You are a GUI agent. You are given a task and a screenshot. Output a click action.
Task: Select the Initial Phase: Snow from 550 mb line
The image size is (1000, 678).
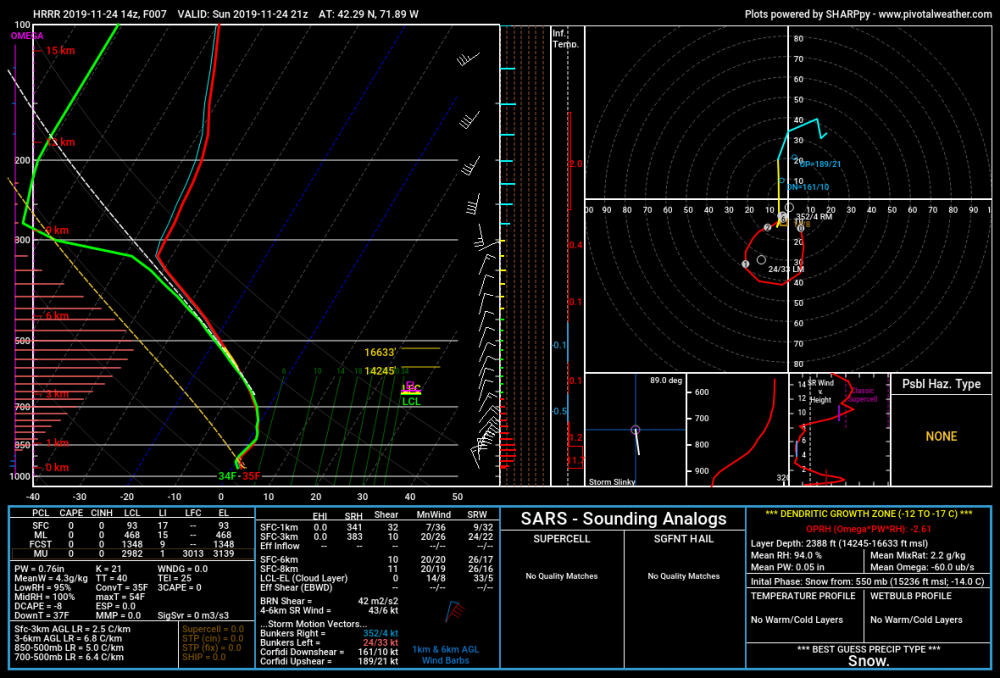coord(867,582)
